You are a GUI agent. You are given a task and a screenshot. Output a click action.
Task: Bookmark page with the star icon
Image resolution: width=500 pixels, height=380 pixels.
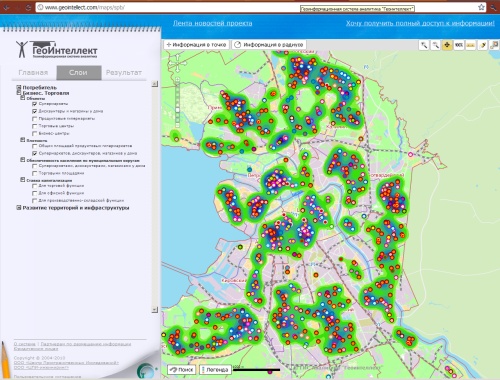[x=481, y=7]
